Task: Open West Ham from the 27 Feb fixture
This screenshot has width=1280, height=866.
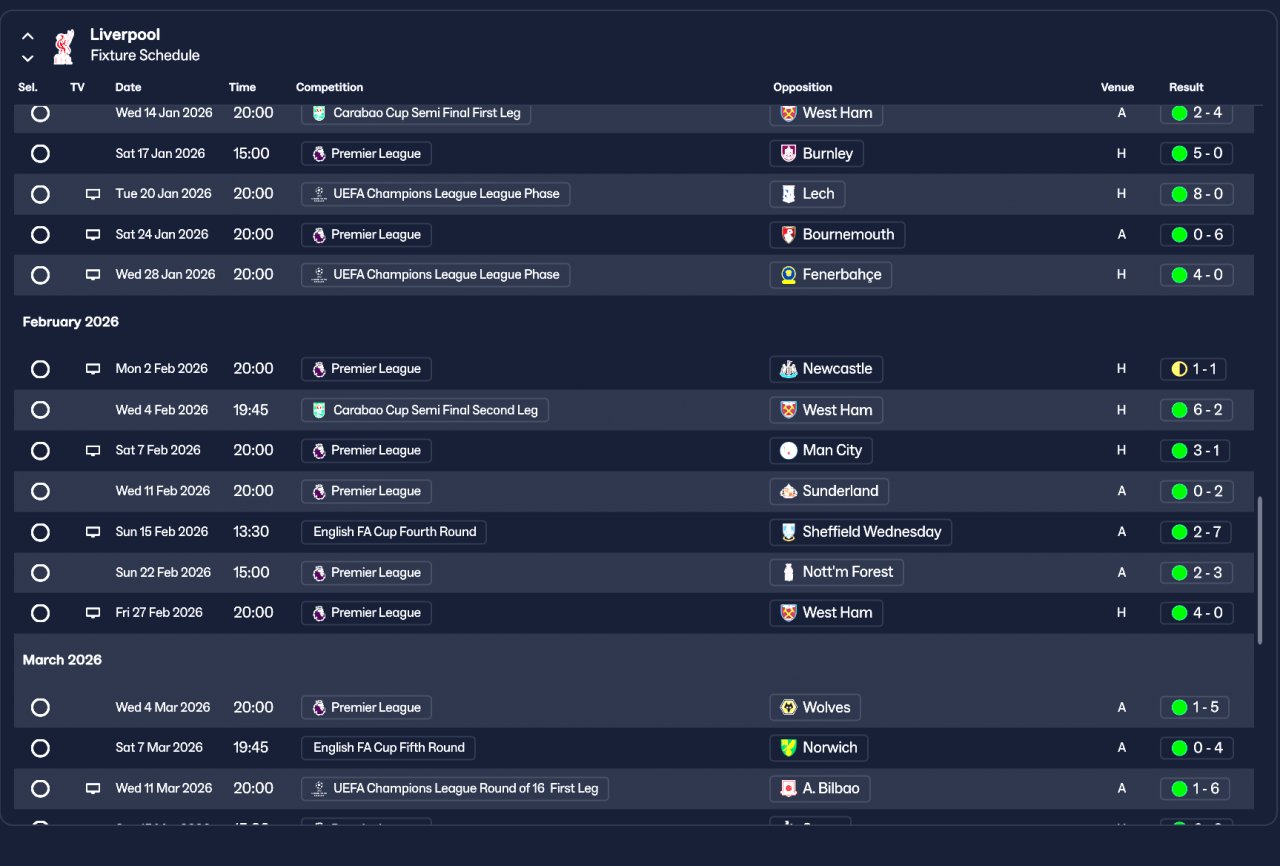Action: coord(826,613)
